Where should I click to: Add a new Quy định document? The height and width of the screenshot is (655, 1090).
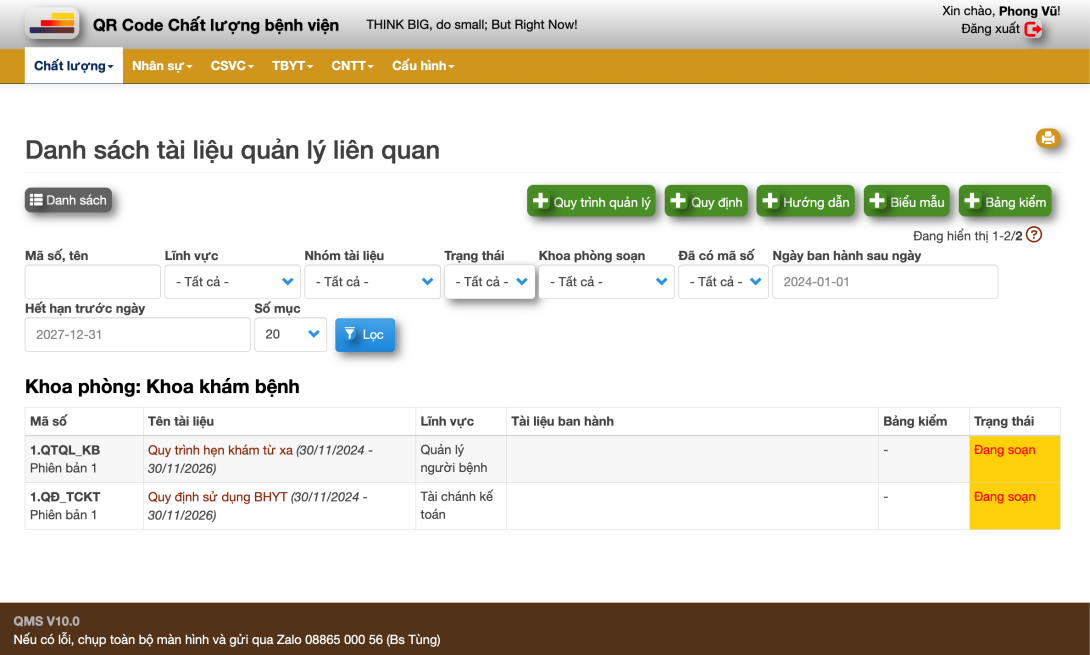pos(706,202)
